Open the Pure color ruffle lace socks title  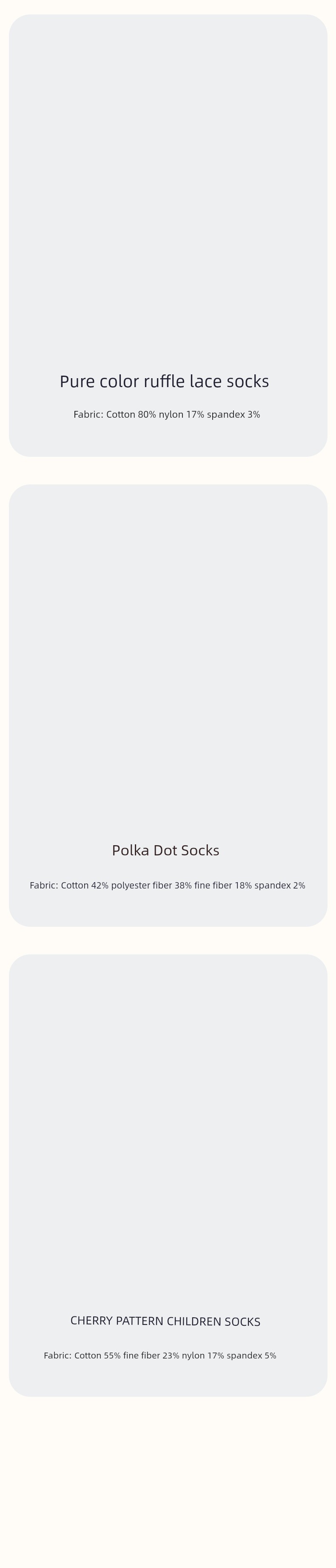pos(164,381)
